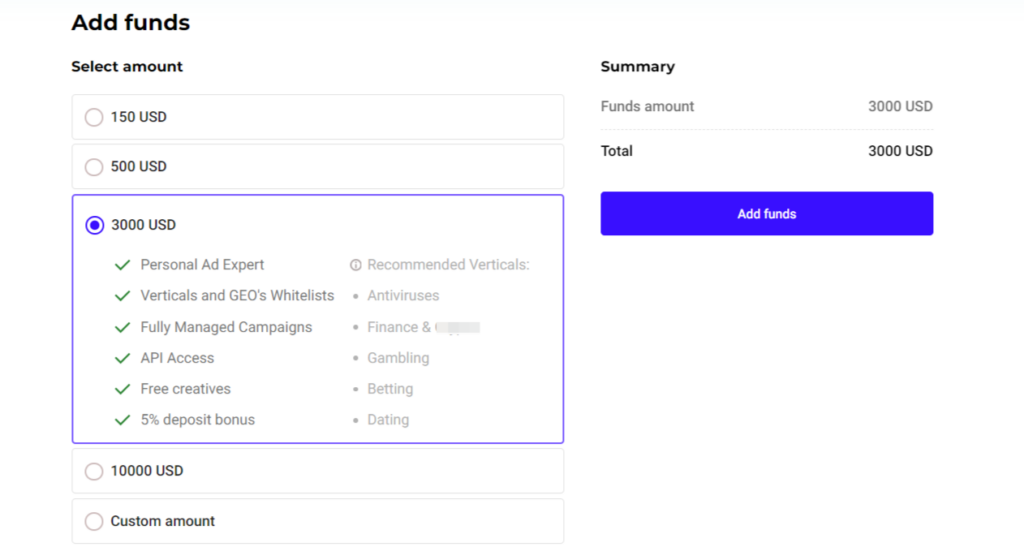Select the Custom amount option

point(94,521)
